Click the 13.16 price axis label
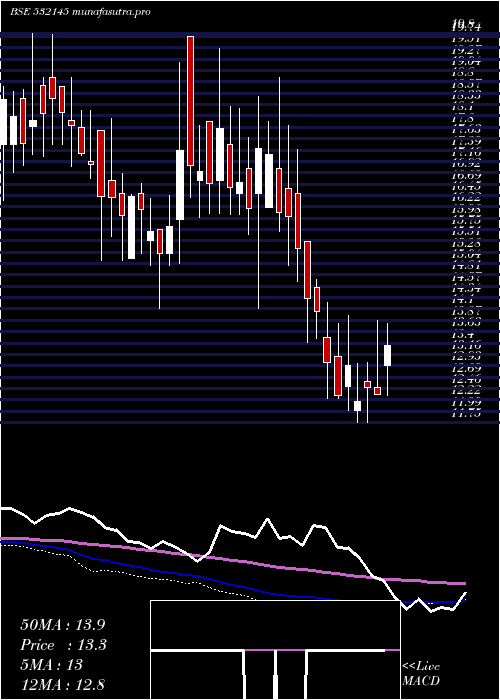This screenshot has width=500, height=700. pyautogui.click(x=466, y=346)
